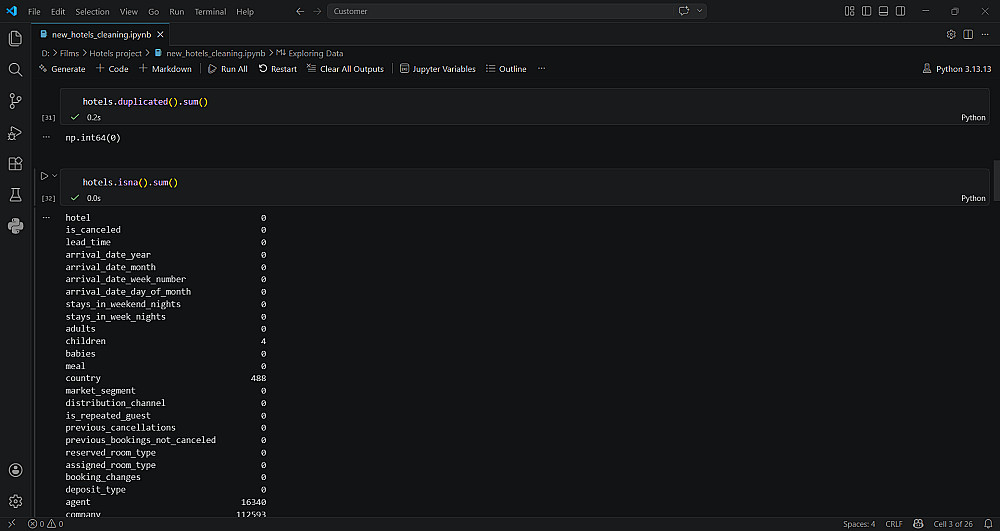Open the Terminal menu
The image size is (1000, 531).
[x=210, y=11]
